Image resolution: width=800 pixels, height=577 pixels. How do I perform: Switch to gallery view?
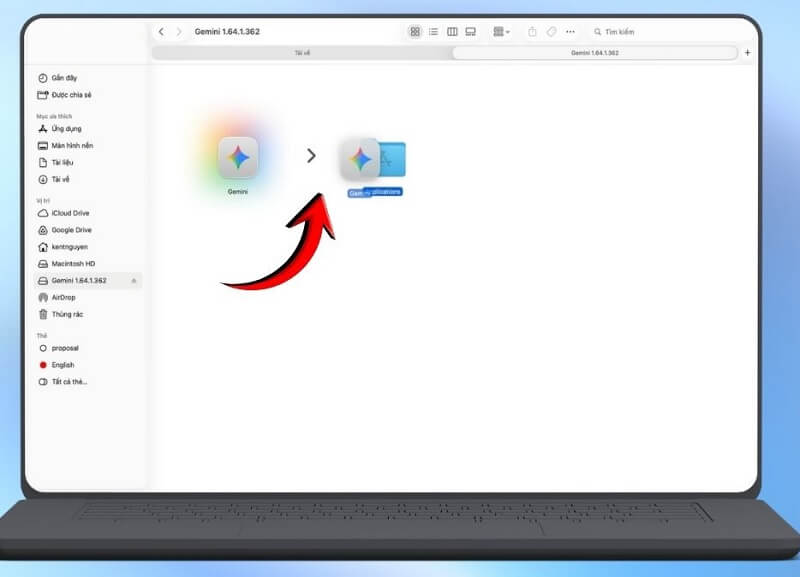470,32
